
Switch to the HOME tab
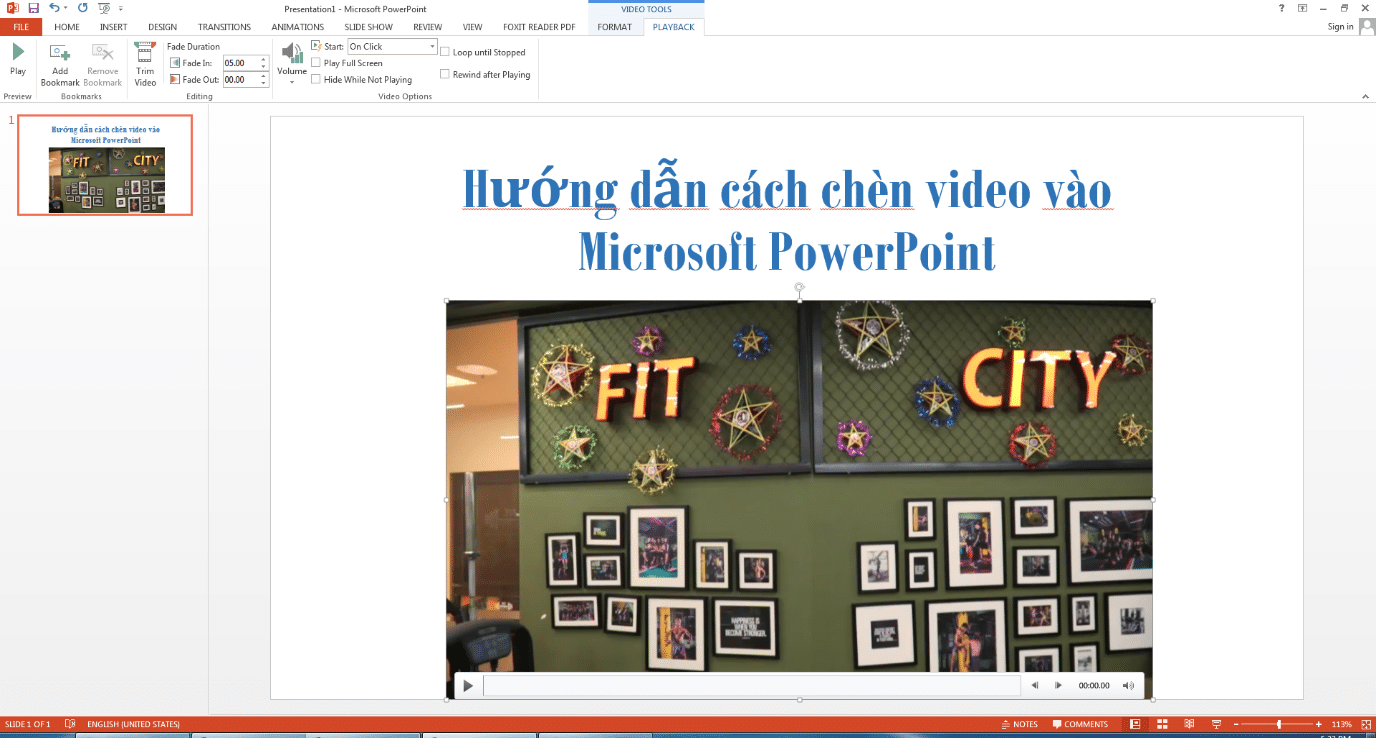(67, 27)
